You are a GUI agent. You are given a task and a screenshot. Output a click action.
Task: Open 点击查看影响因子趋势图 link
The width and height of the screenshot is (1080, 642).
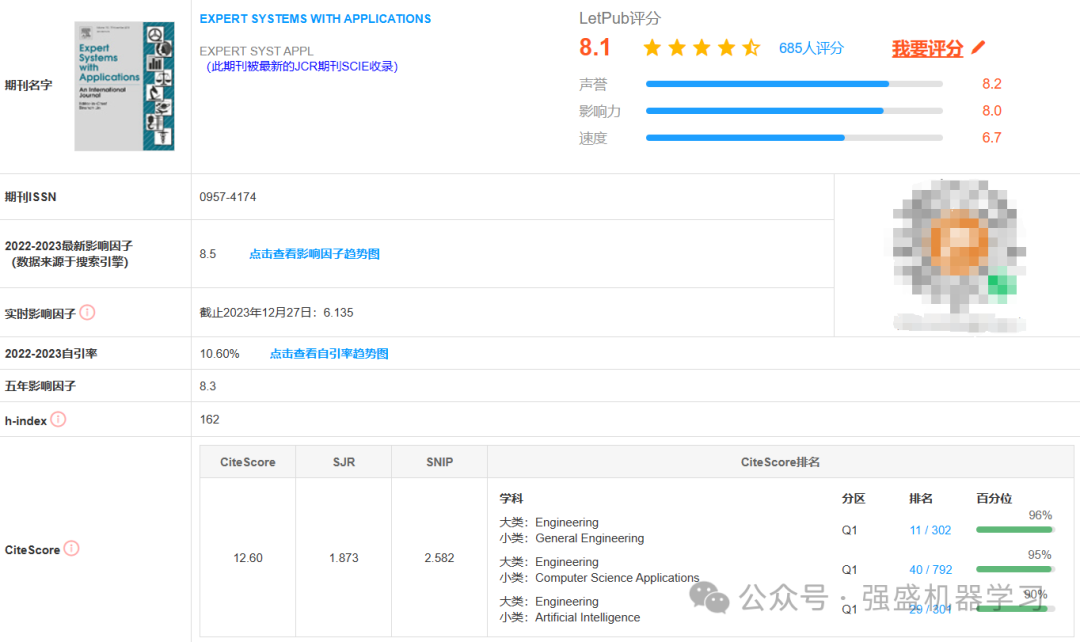click(x=314, y=253)
